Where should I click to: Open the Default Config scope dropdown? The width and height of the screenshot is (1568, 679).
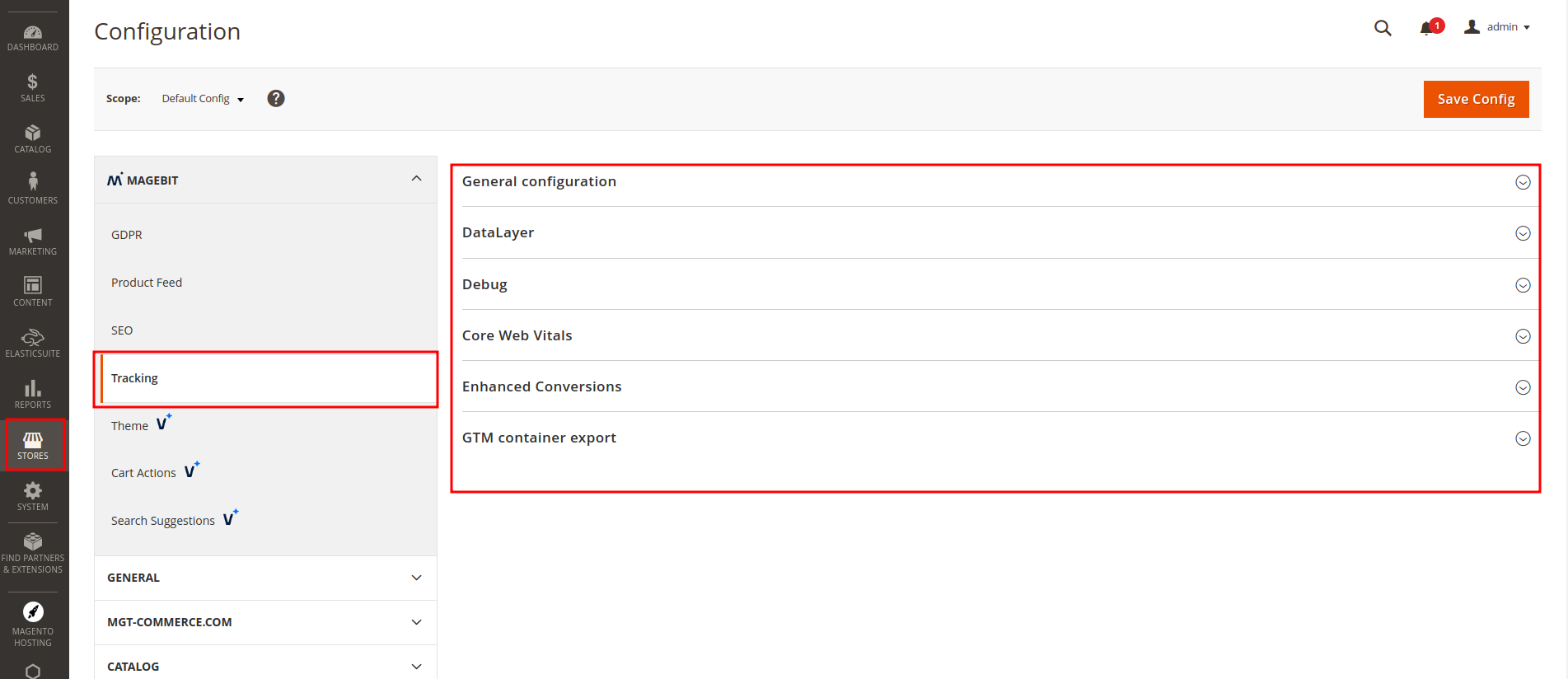203,98
